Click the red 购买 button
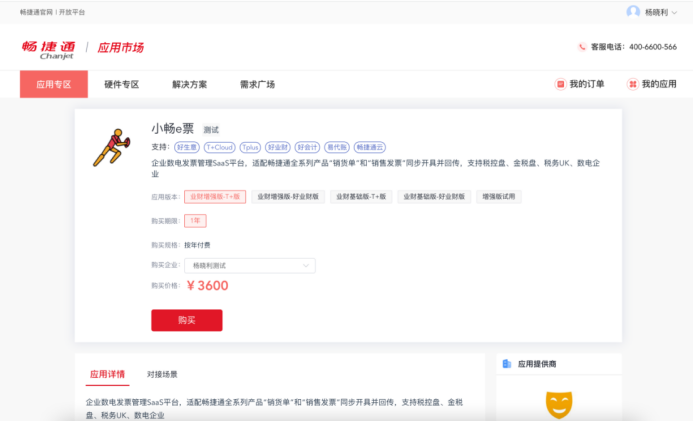The image size is (693, 422). pos(187,320)
